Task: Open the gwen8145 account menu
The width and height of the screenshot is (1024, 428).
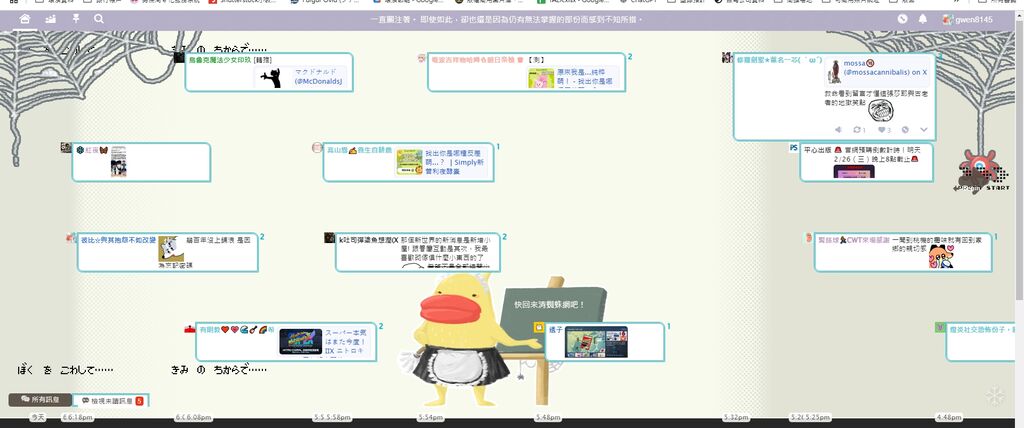Action: coord(967,20)
